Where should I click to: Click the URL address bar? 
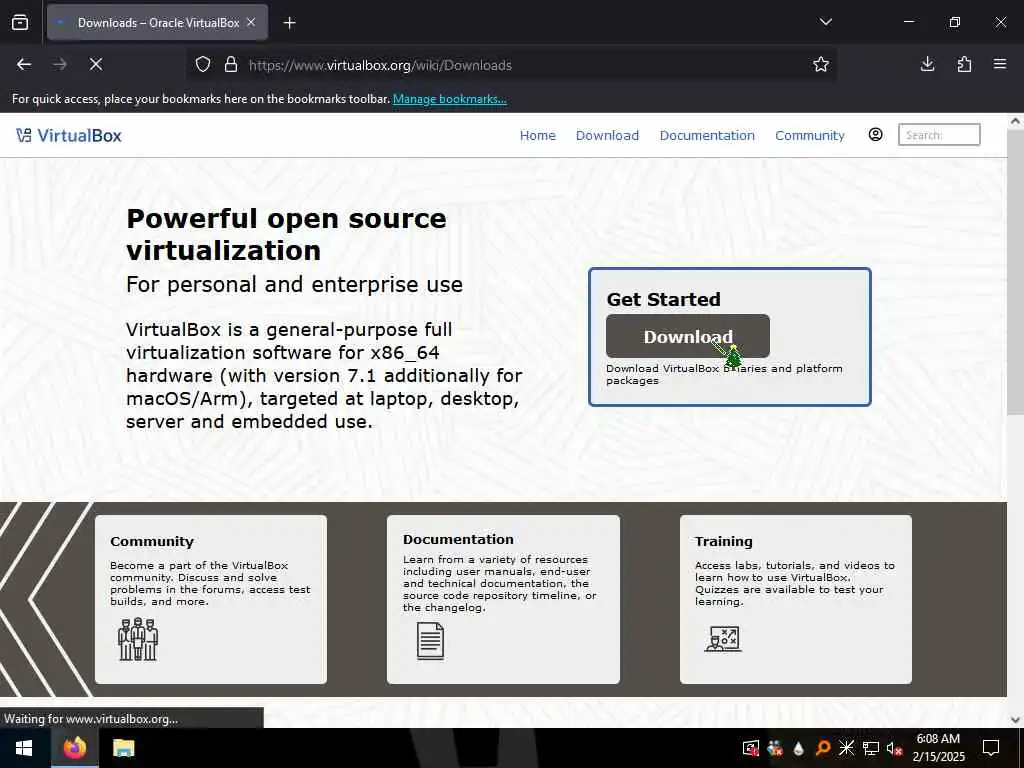509,65
